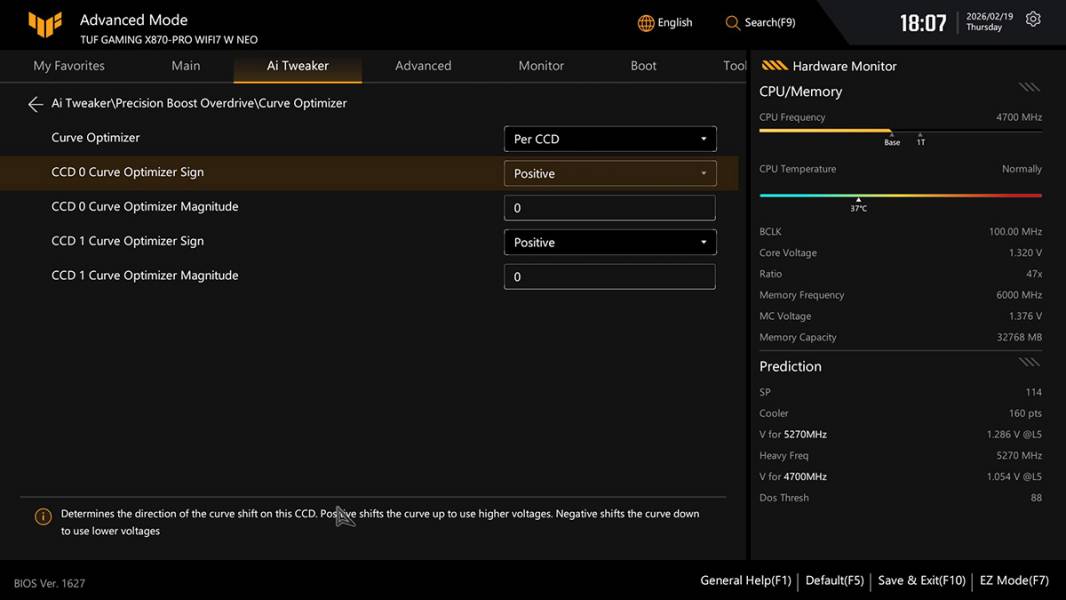The height and width of the screenshot is (600, 1066).
Task: Open the Monitor tab
Action: pyautogui.click(x=541, y=66)
